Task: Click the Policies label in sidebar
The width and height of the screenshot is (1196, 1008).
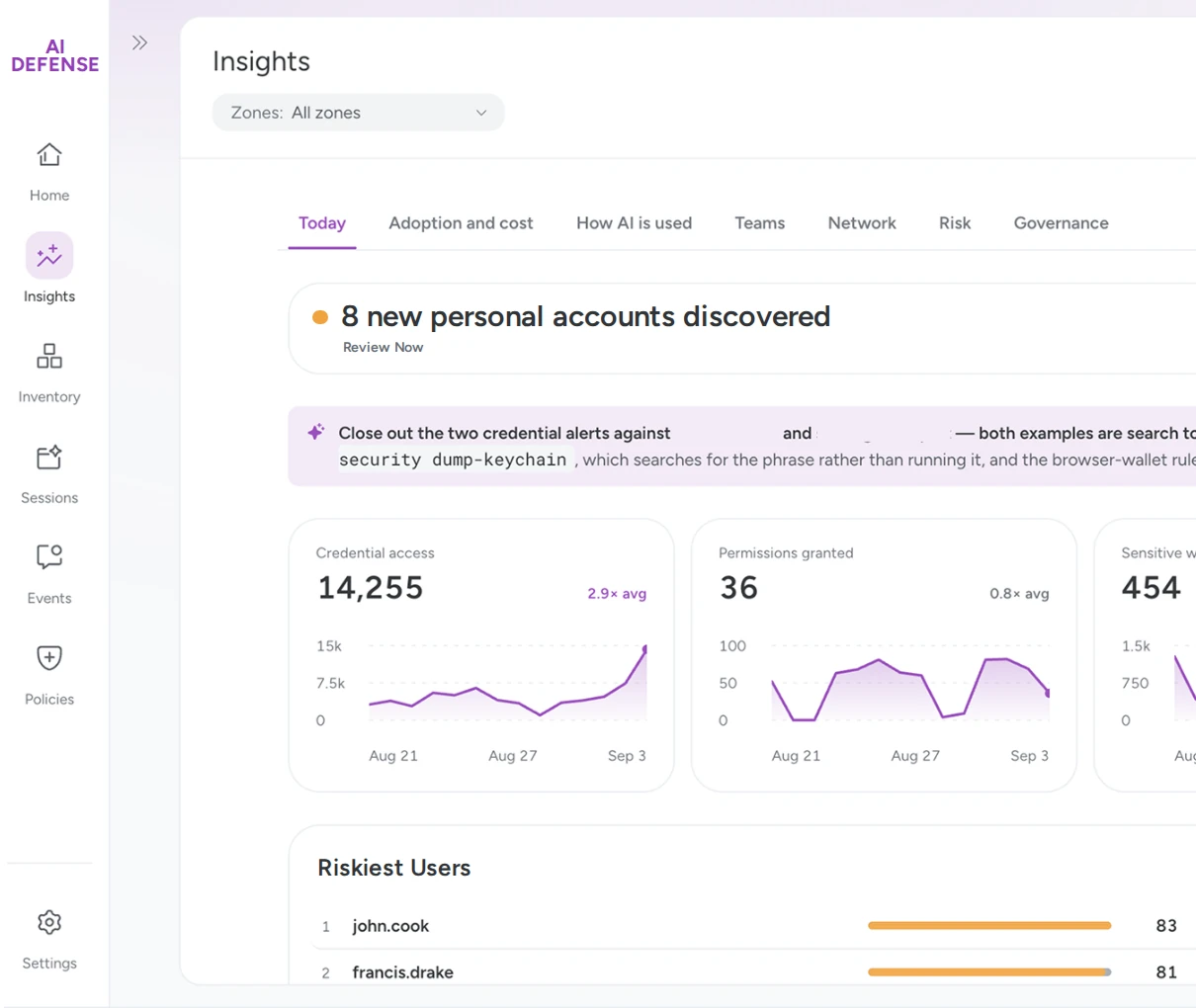Action: coord(49,700)
